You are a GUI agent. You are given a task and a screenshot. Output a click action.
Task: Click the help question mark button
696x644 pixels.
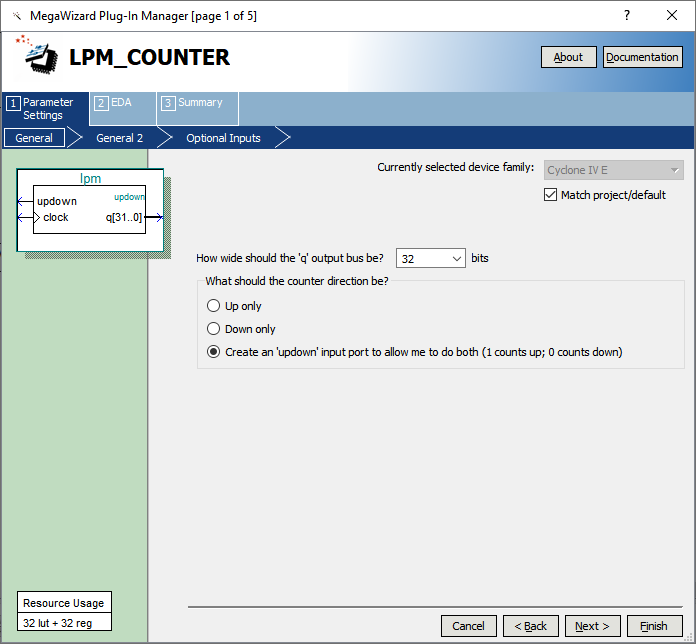point(626,16)
